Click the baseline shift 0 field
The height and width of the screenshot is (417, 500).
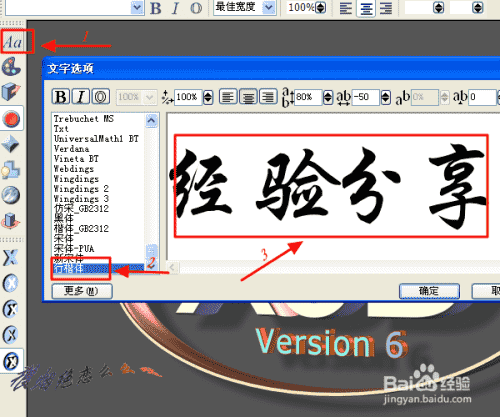[x=483, y=97]
